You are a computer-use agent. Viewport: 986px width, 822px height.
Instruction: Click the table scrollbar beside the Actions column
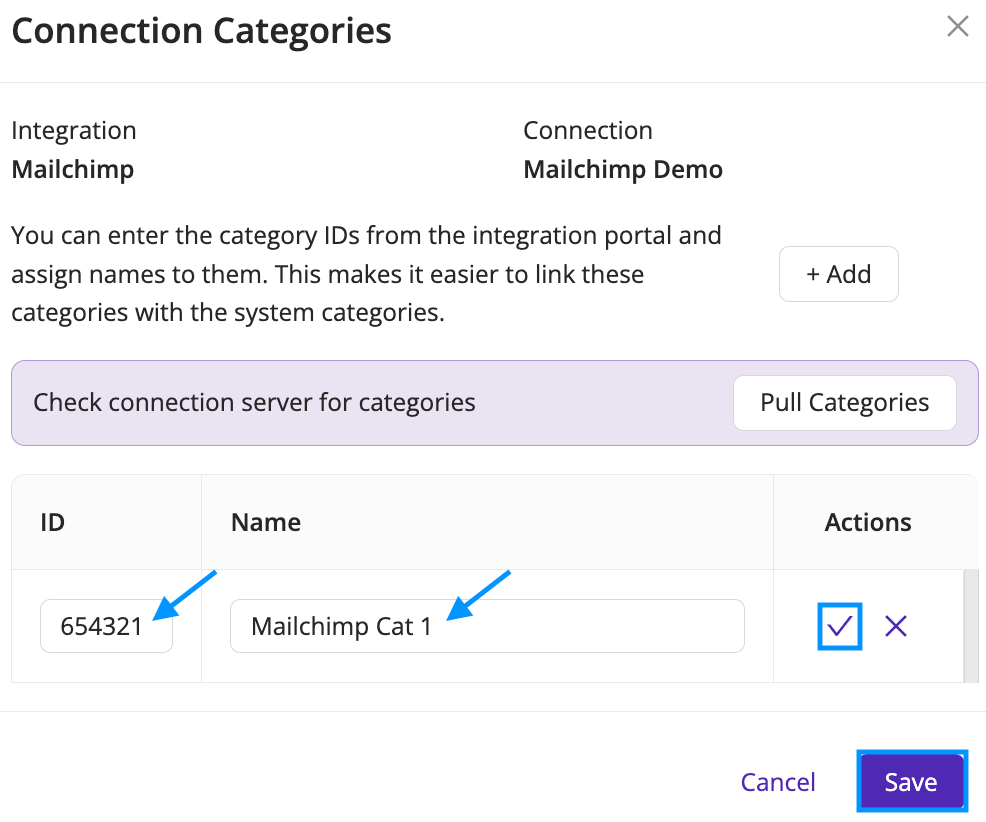pos(970,626)
